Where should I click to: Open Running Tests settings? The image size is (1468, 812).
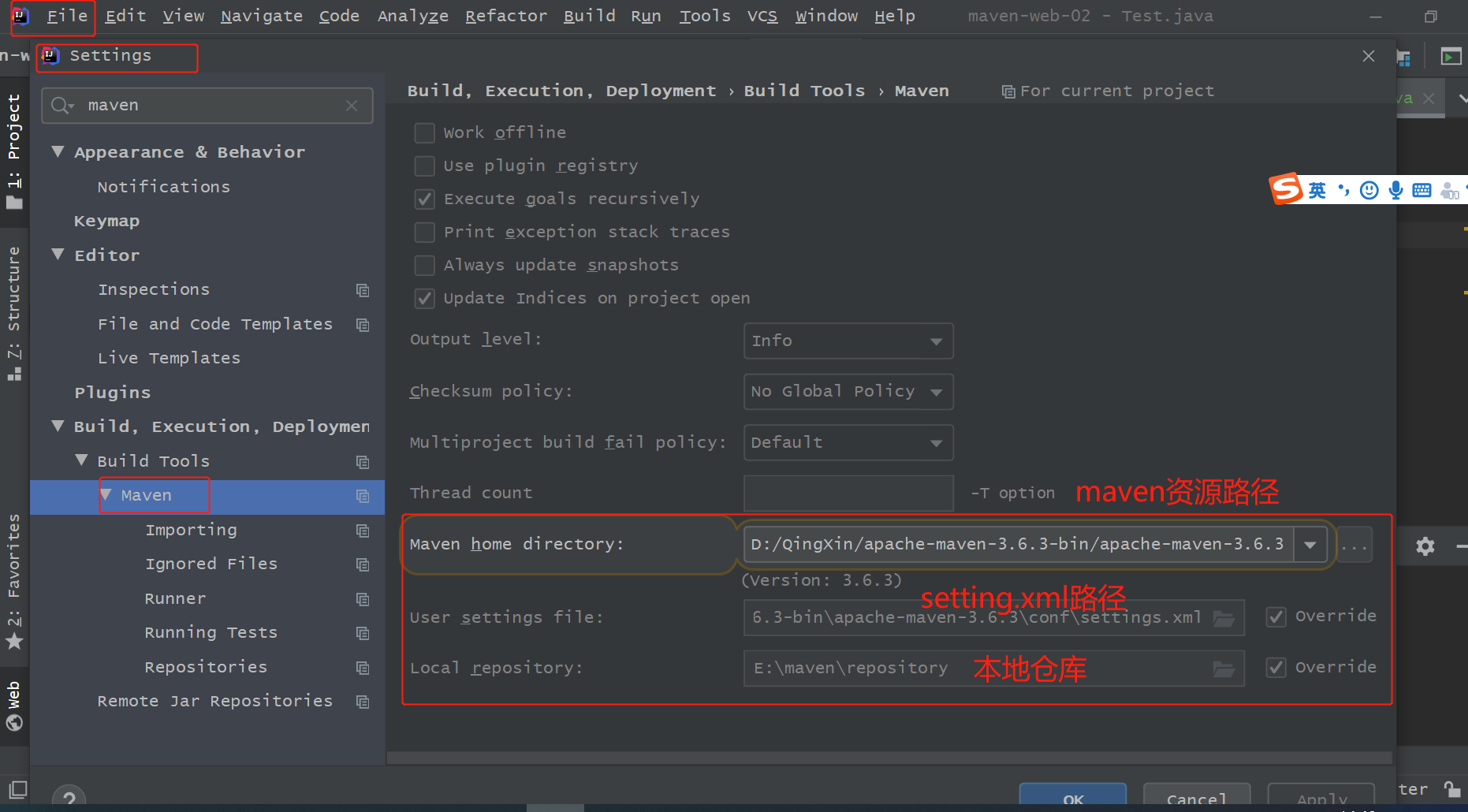(x=211, y=632)
